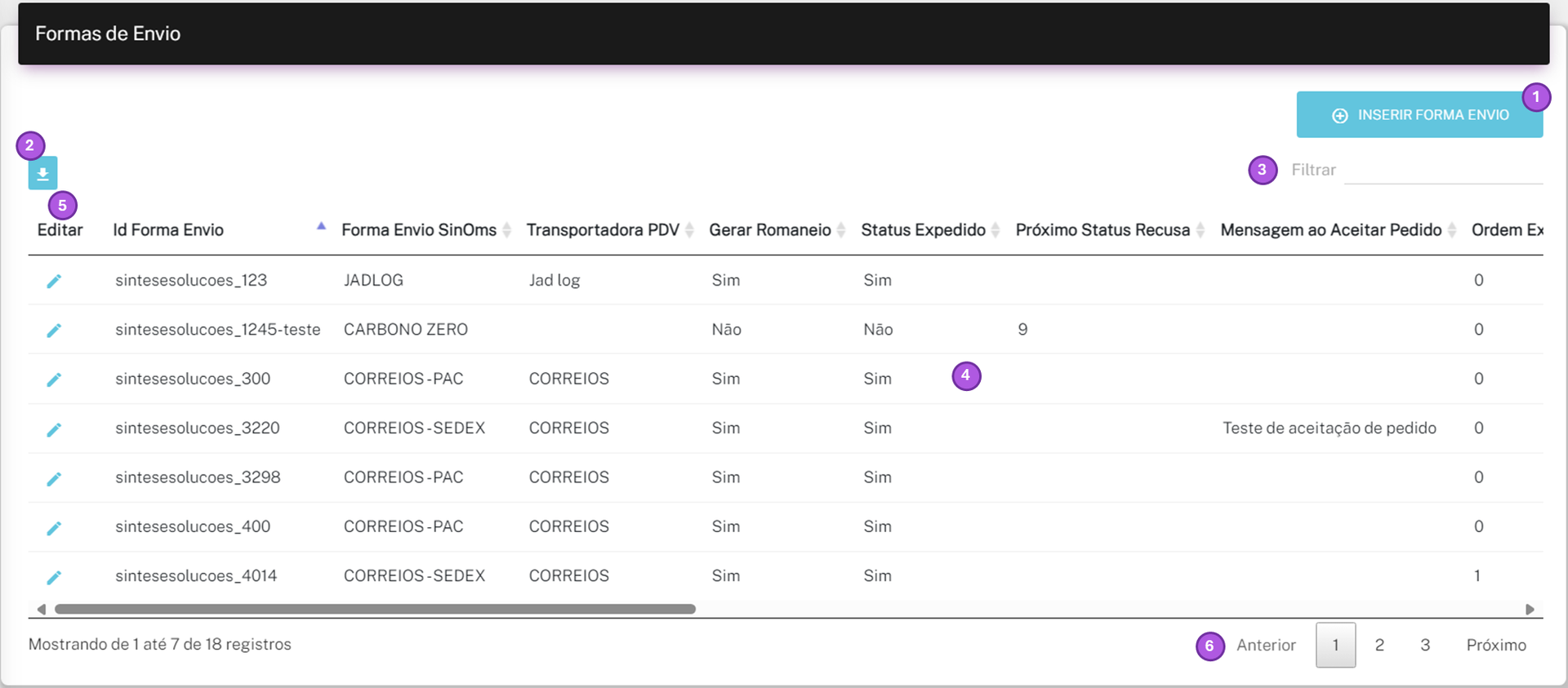
Task: Sort by Próximo Status Recusa column
Action: tap(1109, 230)
